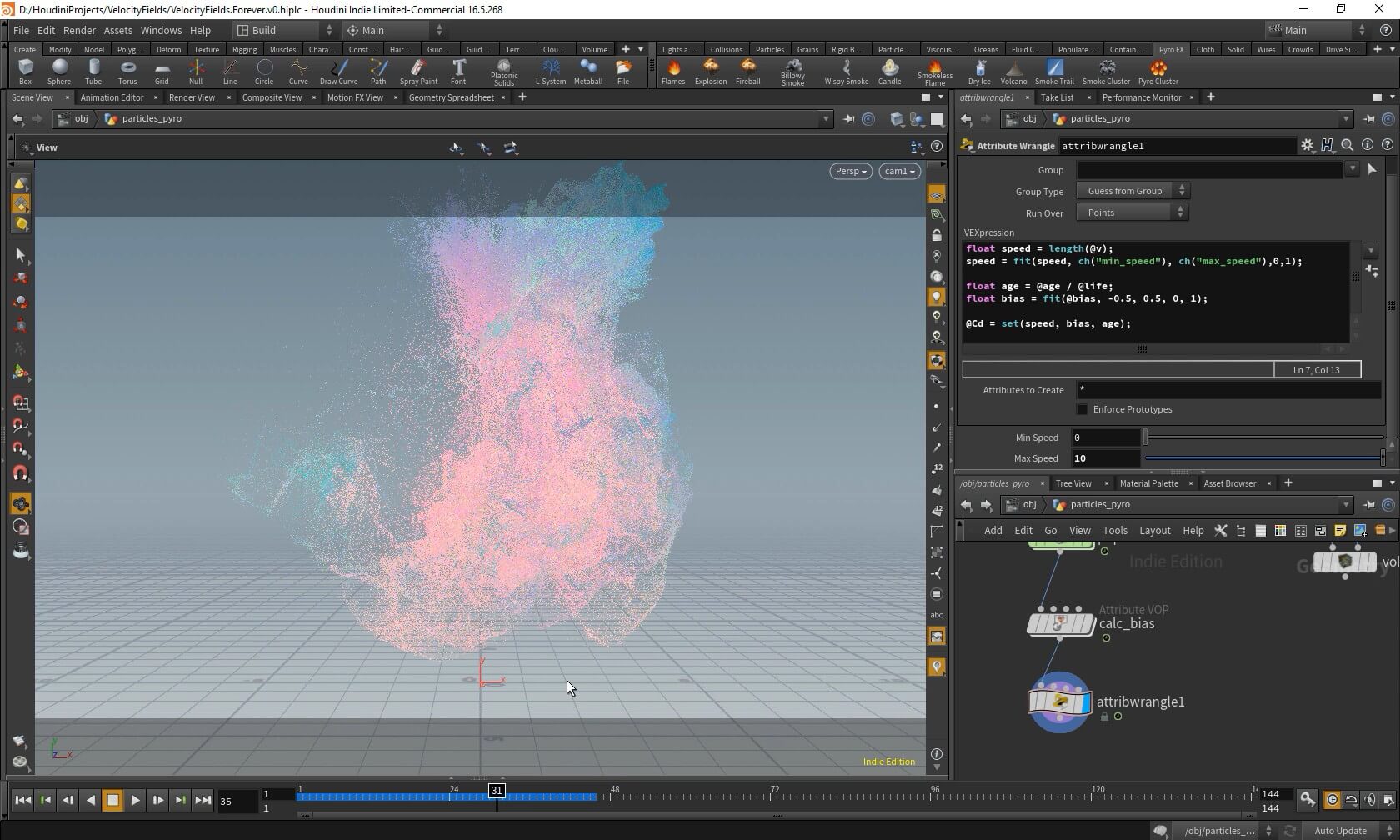Select the Torus shelf tool
The image size is (1400, 840).
(127, 71)
